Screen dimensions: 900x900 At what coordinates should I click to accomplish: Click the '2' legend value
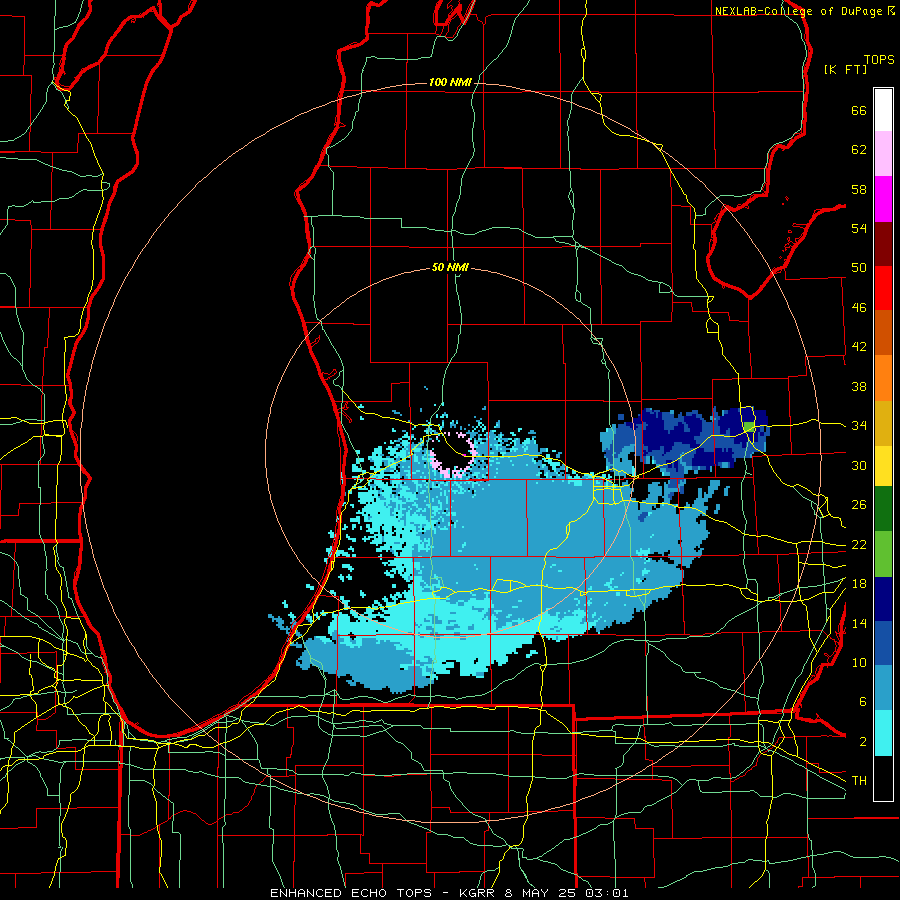862,742
